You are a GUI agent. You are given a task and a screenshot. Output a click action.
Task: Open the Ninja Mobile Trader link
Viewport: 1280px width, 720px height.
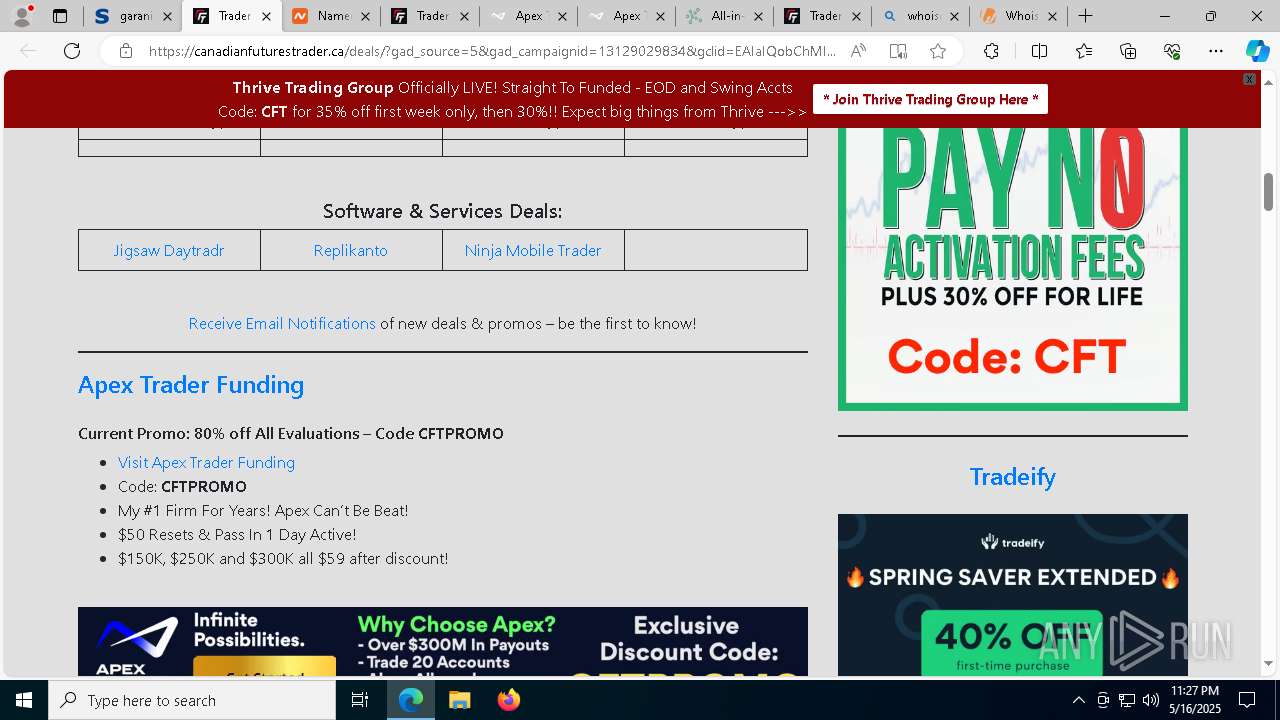click(533, 250)
